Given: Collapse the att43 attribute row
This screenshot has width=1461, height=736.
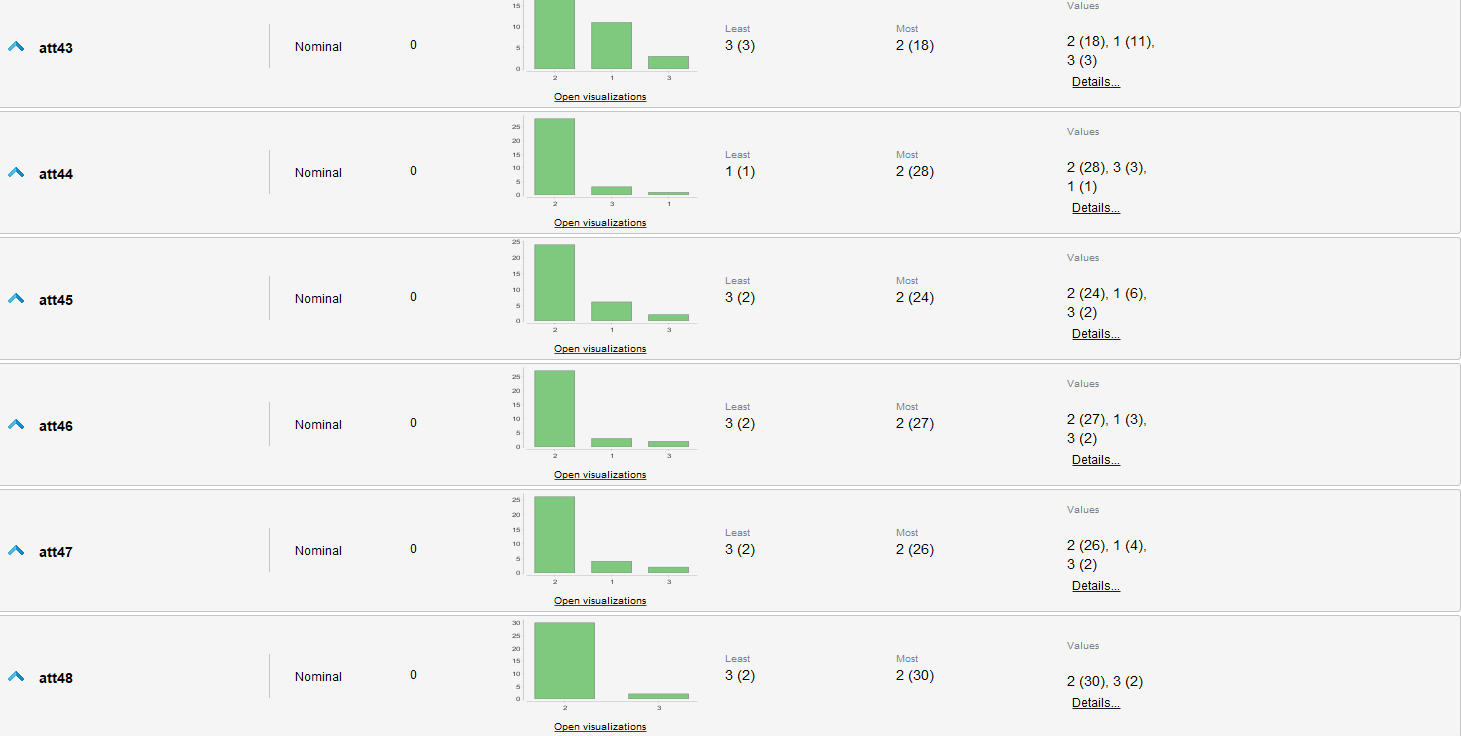Looking at the screenshot, I should 16,47.
